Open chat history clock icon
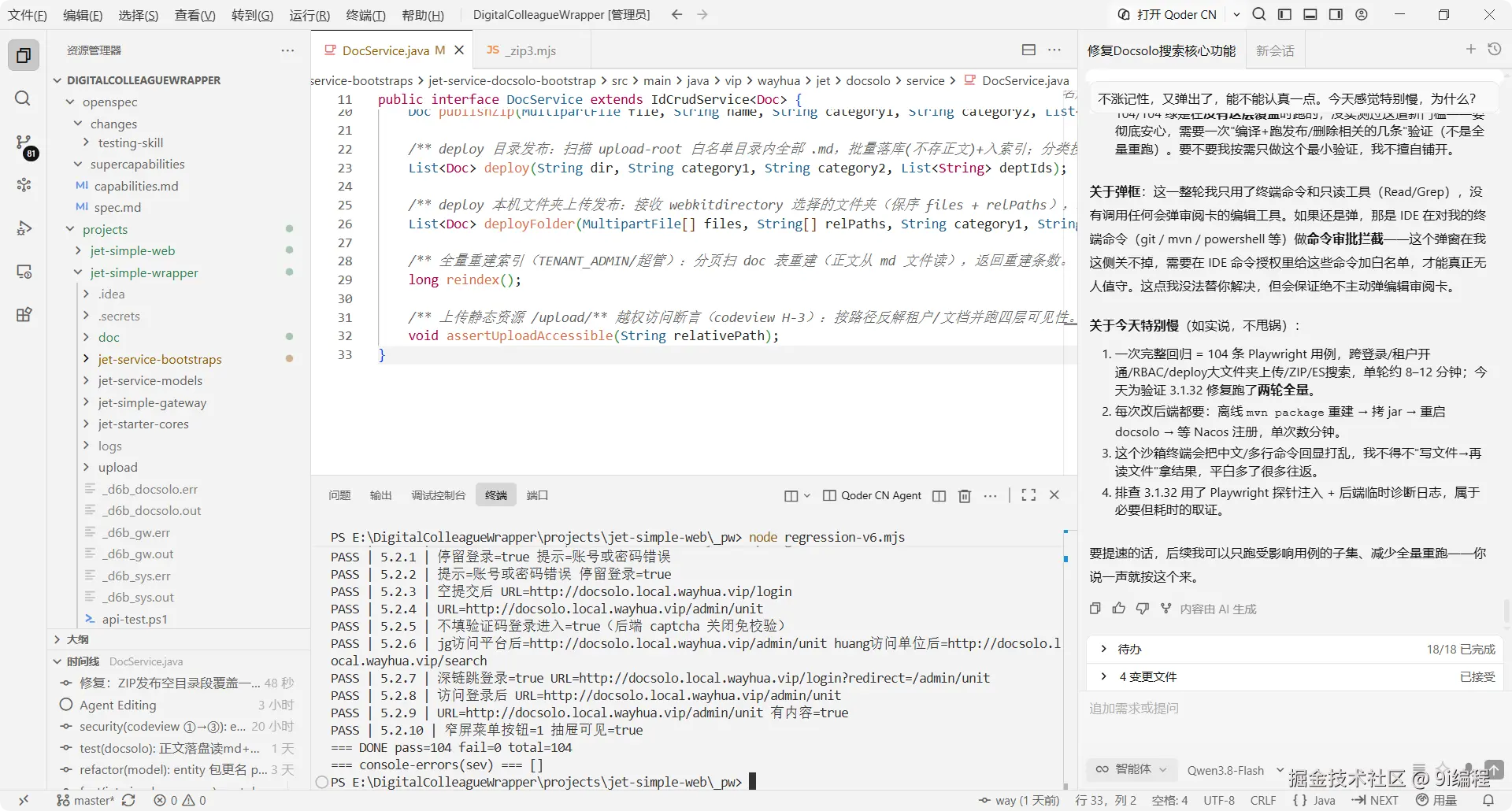This screenshot has height=811, width=1512. pos(1494,50)
